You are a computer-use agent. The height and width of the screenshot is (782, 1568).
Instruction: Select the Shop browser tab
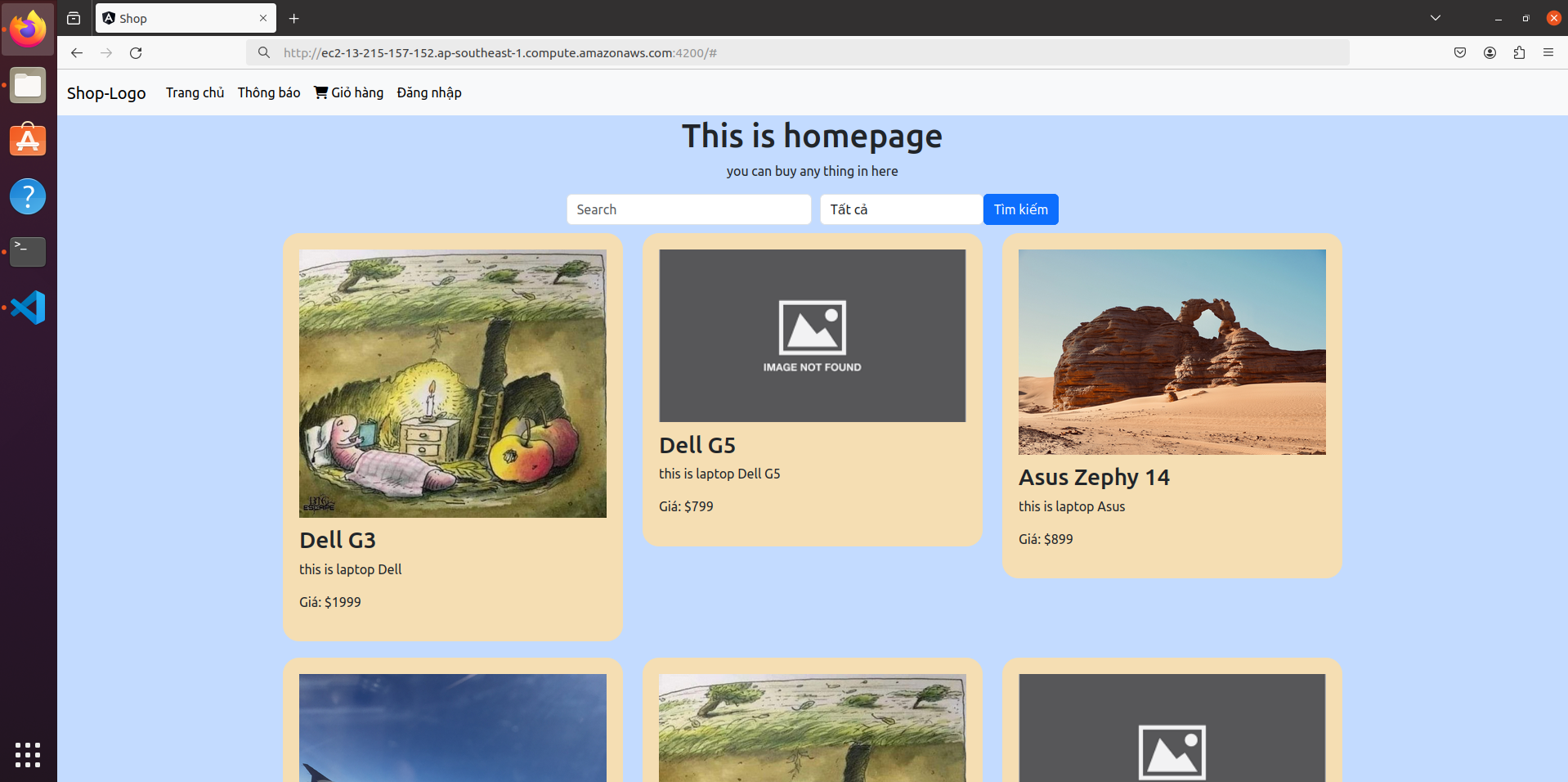pyautogui.click(x=186, y=18)
